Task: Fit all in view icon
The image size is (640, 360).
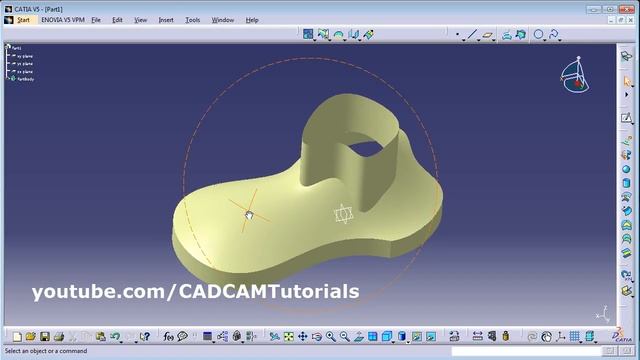Action: (x=289, y=337)
